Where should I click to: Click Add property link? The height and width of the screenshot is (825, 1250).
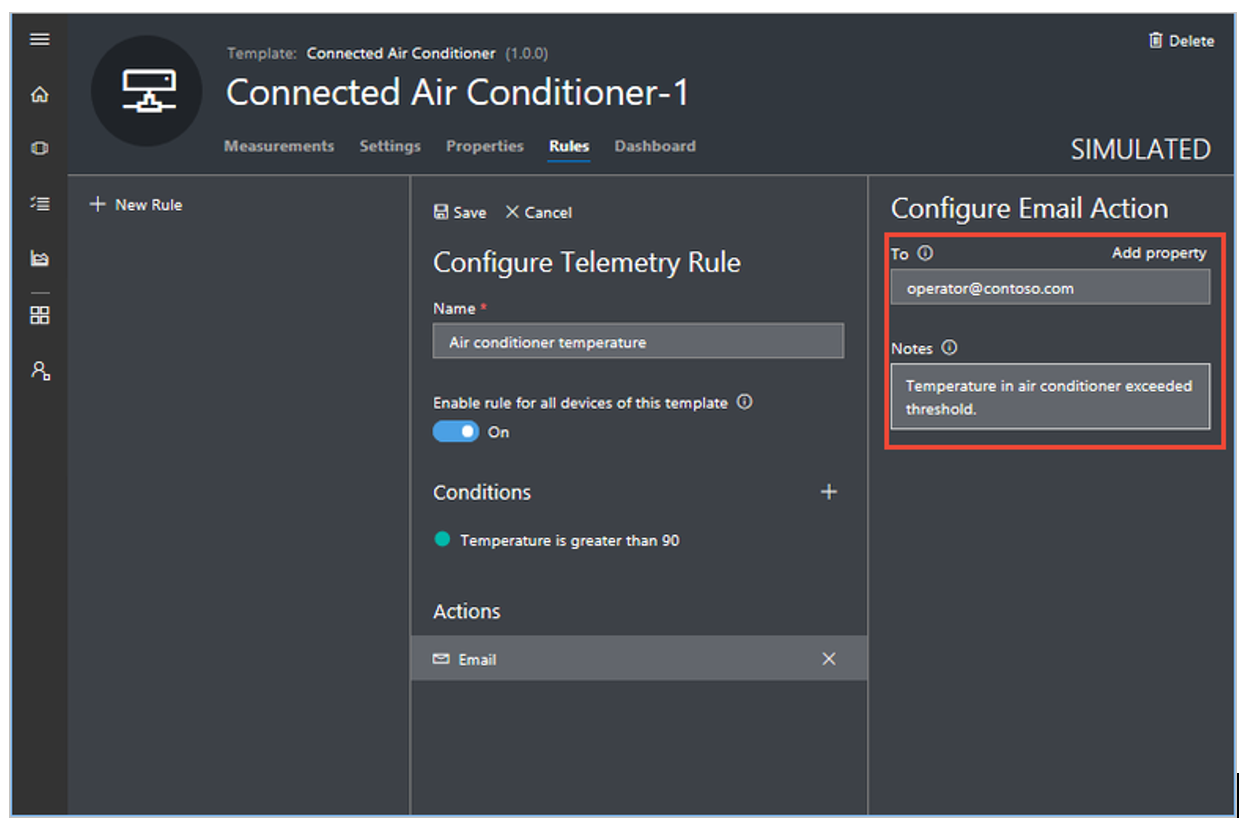(x=1159, y=253)
